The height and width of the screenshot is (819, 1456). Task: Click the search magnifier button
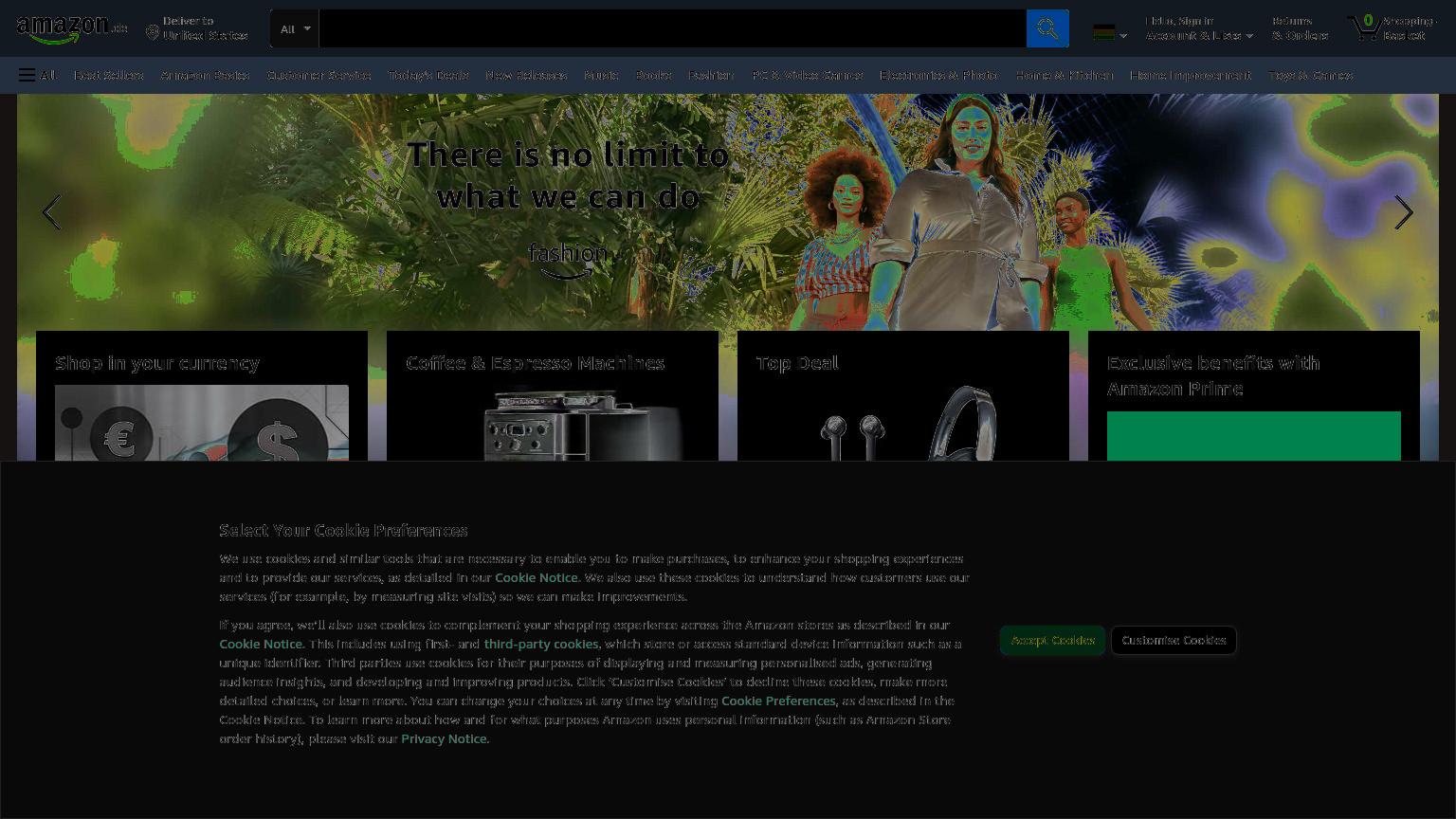tap(1047, 28)
